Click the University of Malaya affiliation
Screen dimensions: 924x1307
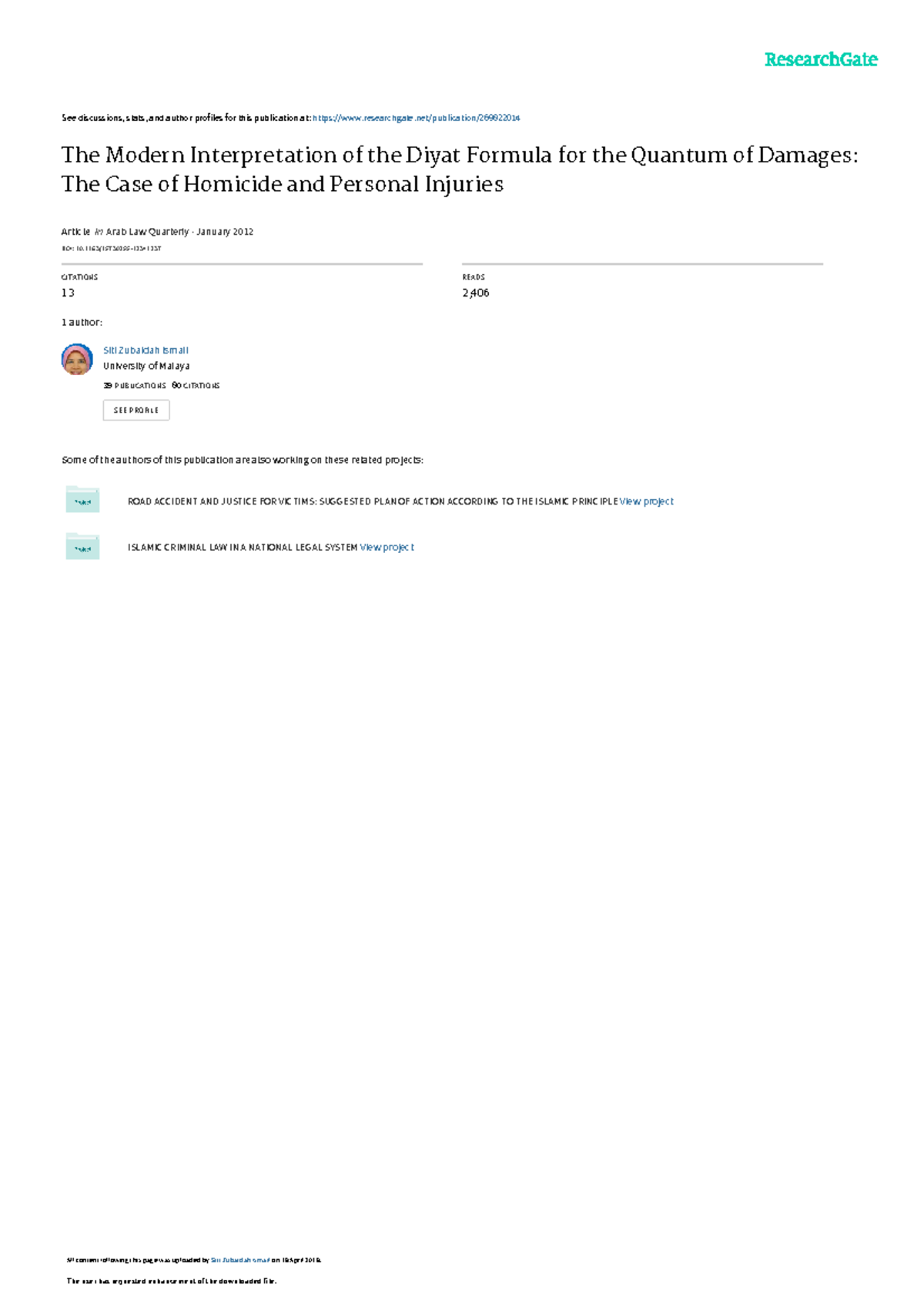[x=146, y=367]
